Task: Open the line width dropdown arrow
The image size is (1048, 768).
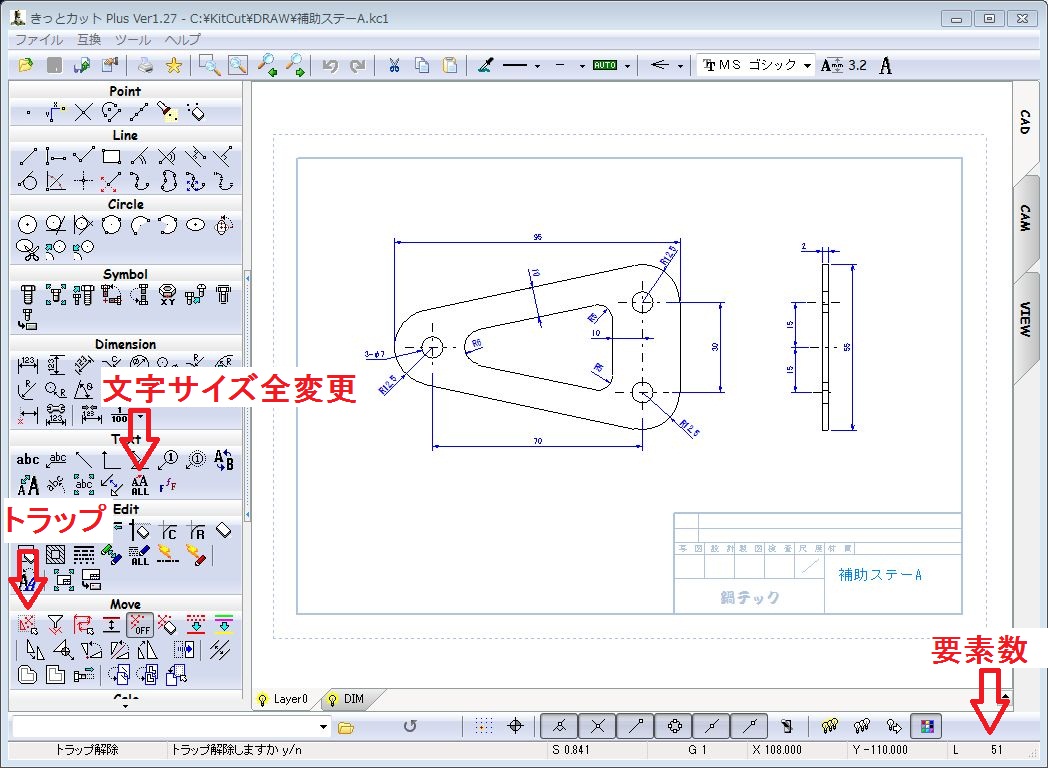Action: pyautogui.click(x=582, y=66)
